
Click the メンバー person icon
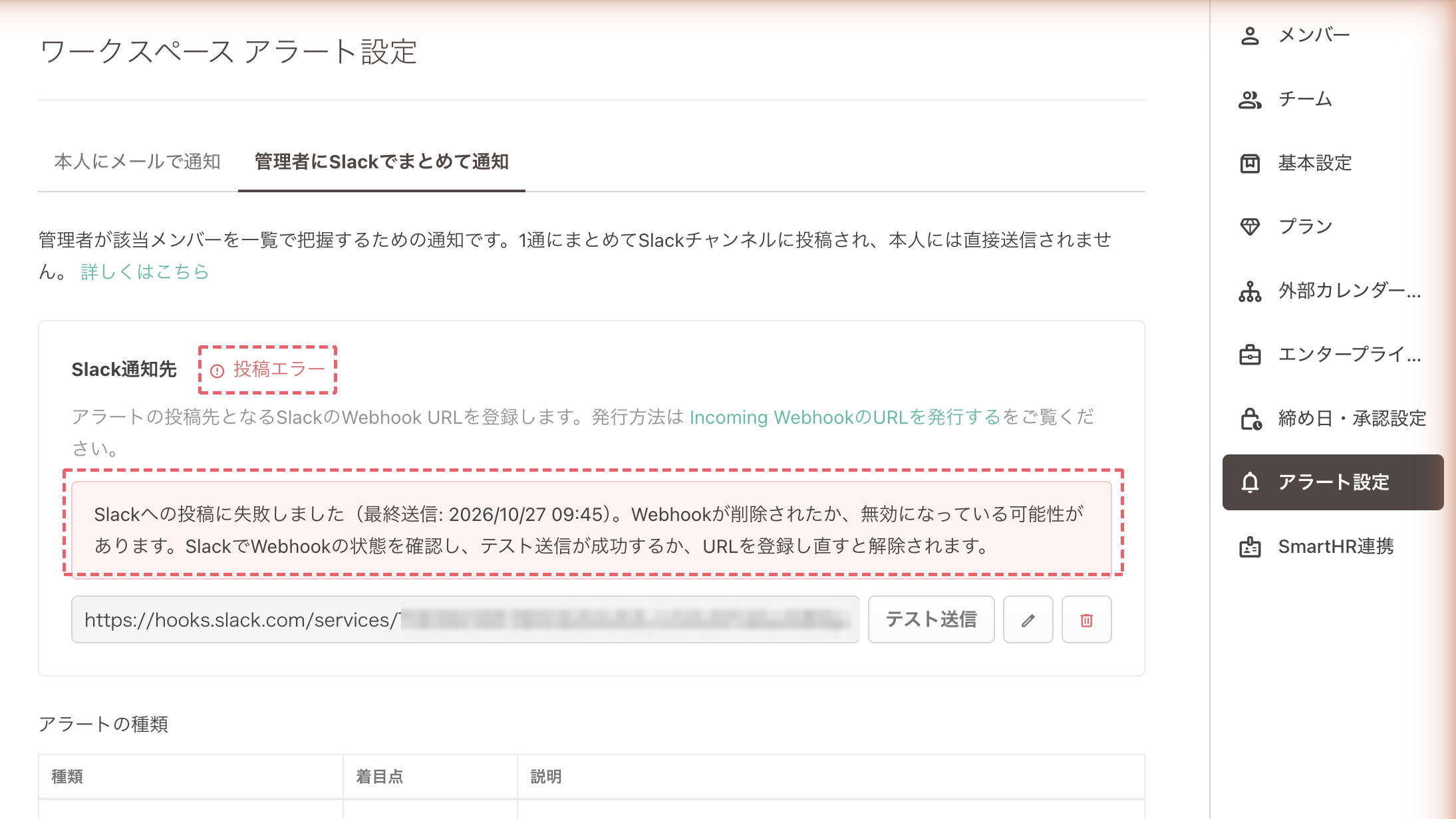[1250, 35]
